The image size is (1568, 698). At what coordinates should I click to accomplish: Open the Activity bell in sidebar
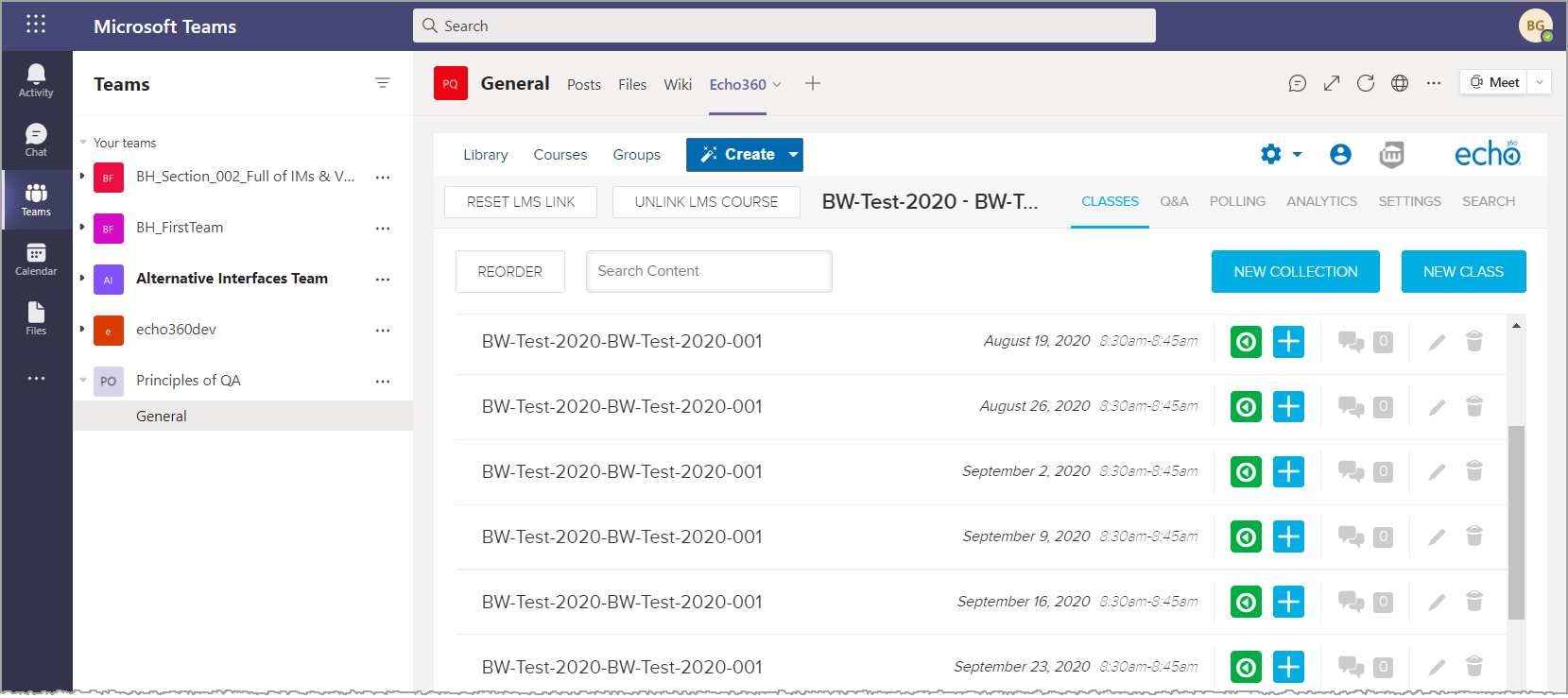point(36,80)
